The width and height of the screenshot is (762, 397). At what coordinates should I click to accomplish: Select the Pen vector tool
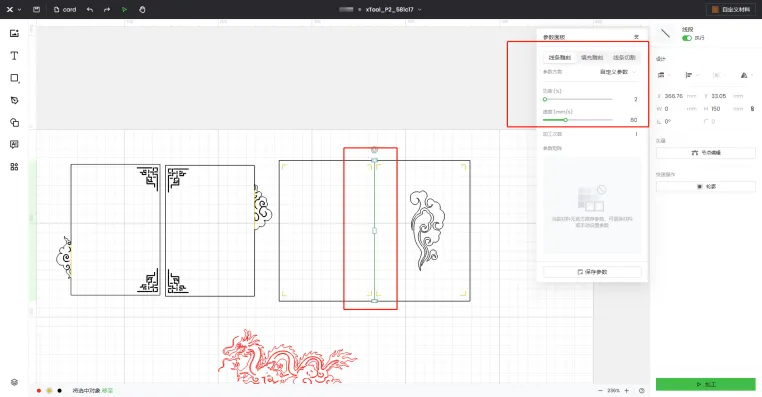14,100
